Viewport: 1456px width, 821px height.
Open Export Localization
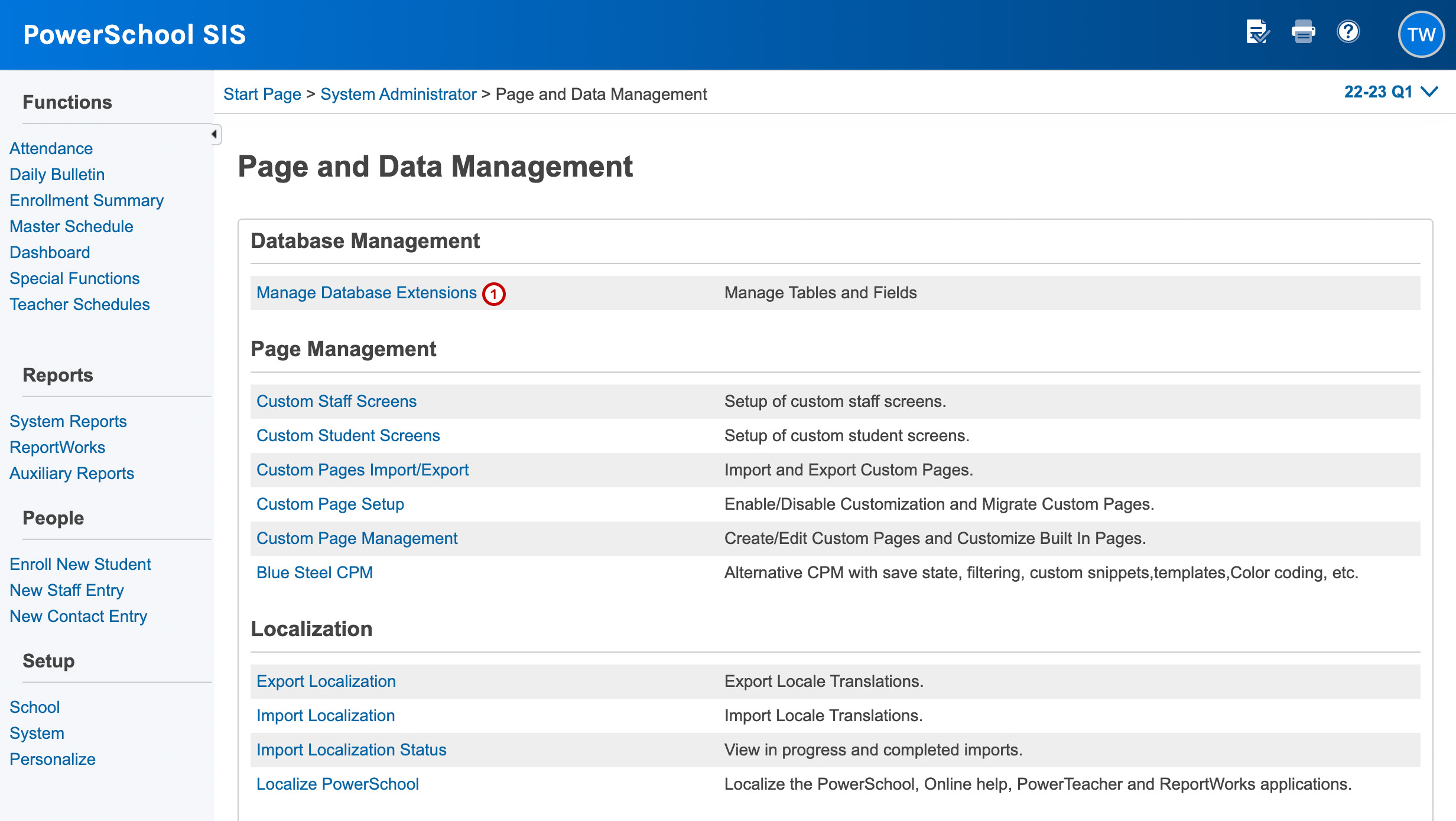326,681
